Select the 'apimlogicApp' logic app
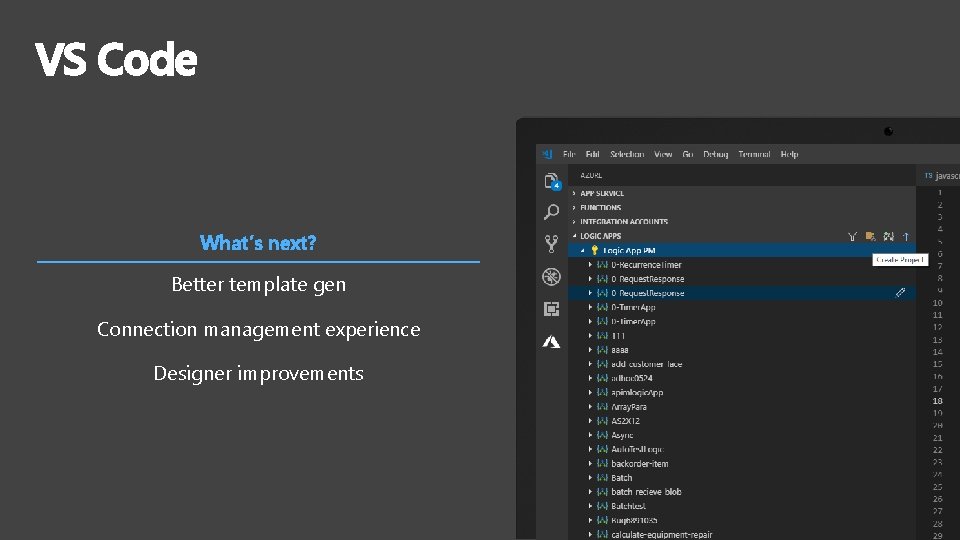960x540 pixels. (x=637, y=393)
